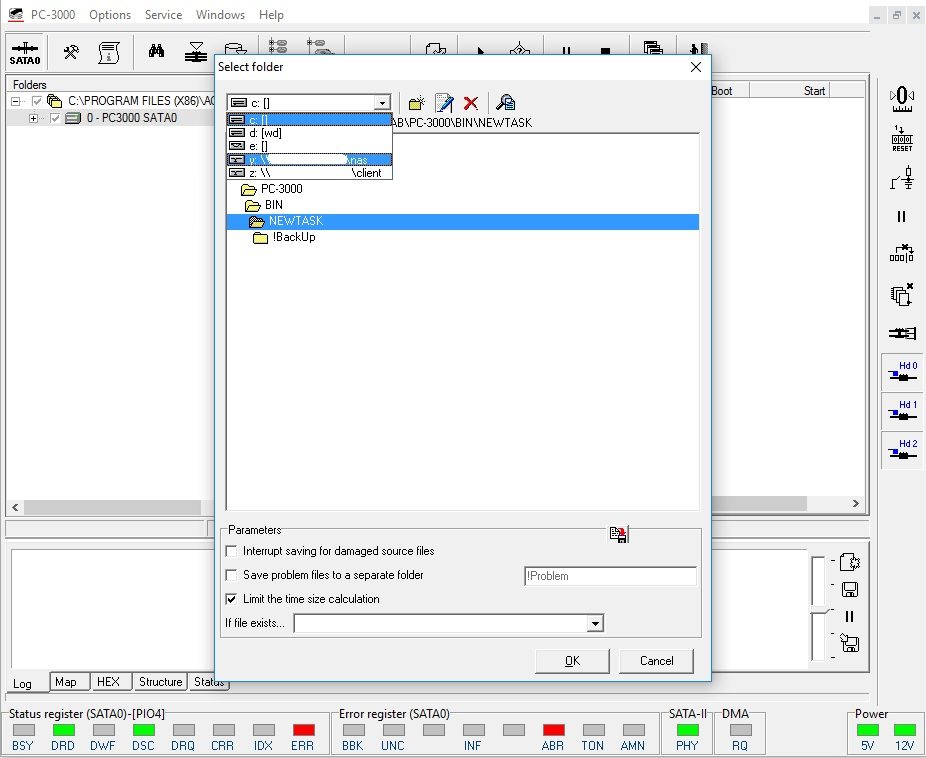Click the power switch icon on right panel
The height and width of the screenshot is (758, 926).
pos(902,178)
